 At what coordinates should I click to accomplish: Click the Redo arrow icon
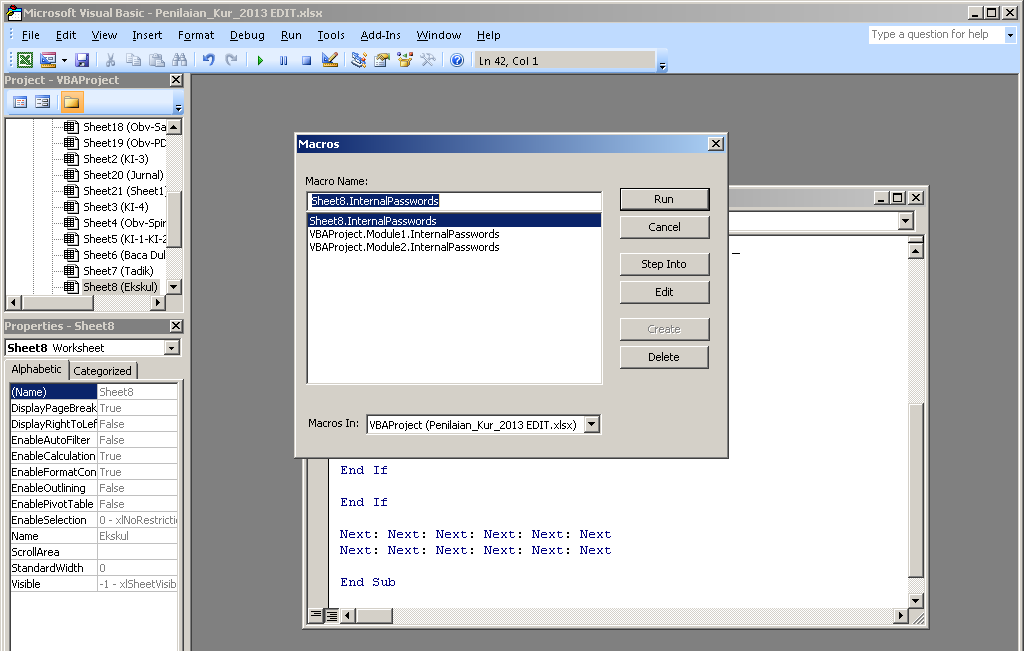pyautogui.click(x=231, y=60)
